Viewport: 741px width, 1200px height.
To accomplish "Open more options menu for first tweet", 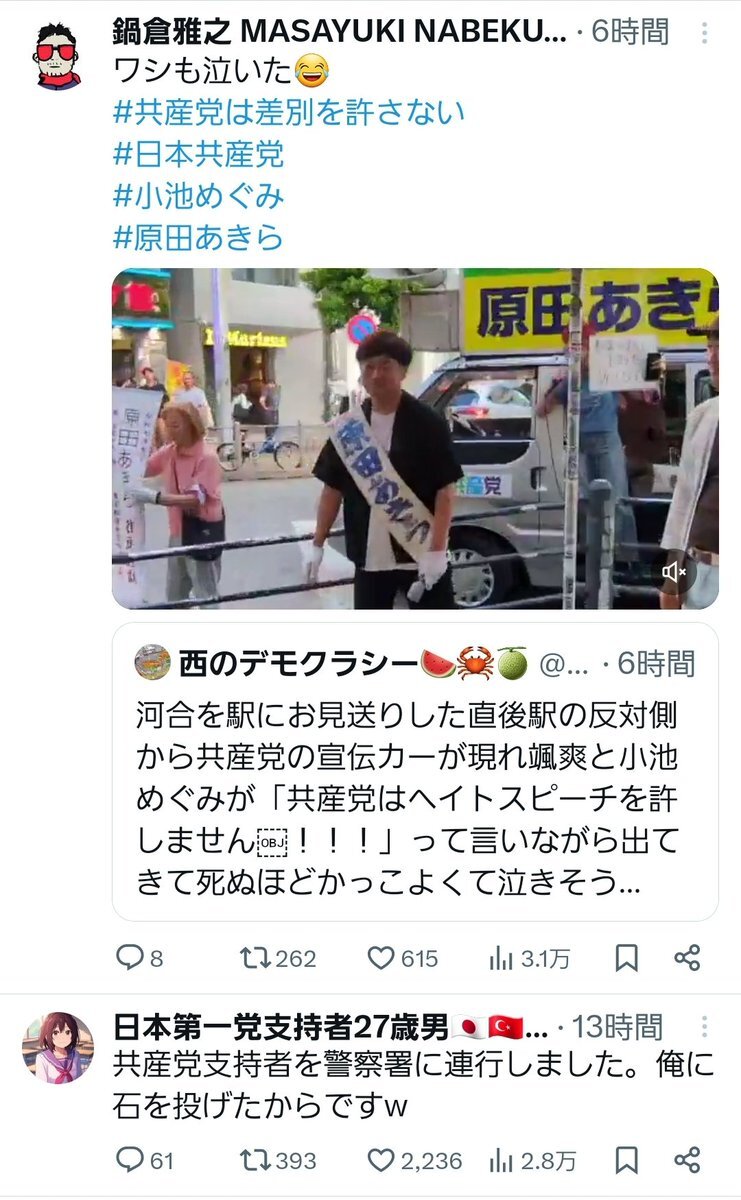I will point(705,33).
